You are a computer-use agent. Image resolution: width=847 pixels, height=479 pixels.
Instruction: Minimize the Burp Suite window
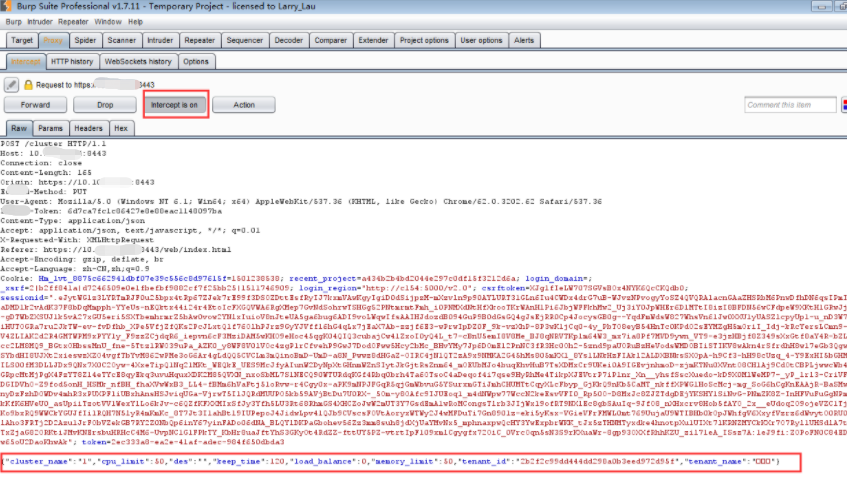pyautogui.click(x=821, y=6)
